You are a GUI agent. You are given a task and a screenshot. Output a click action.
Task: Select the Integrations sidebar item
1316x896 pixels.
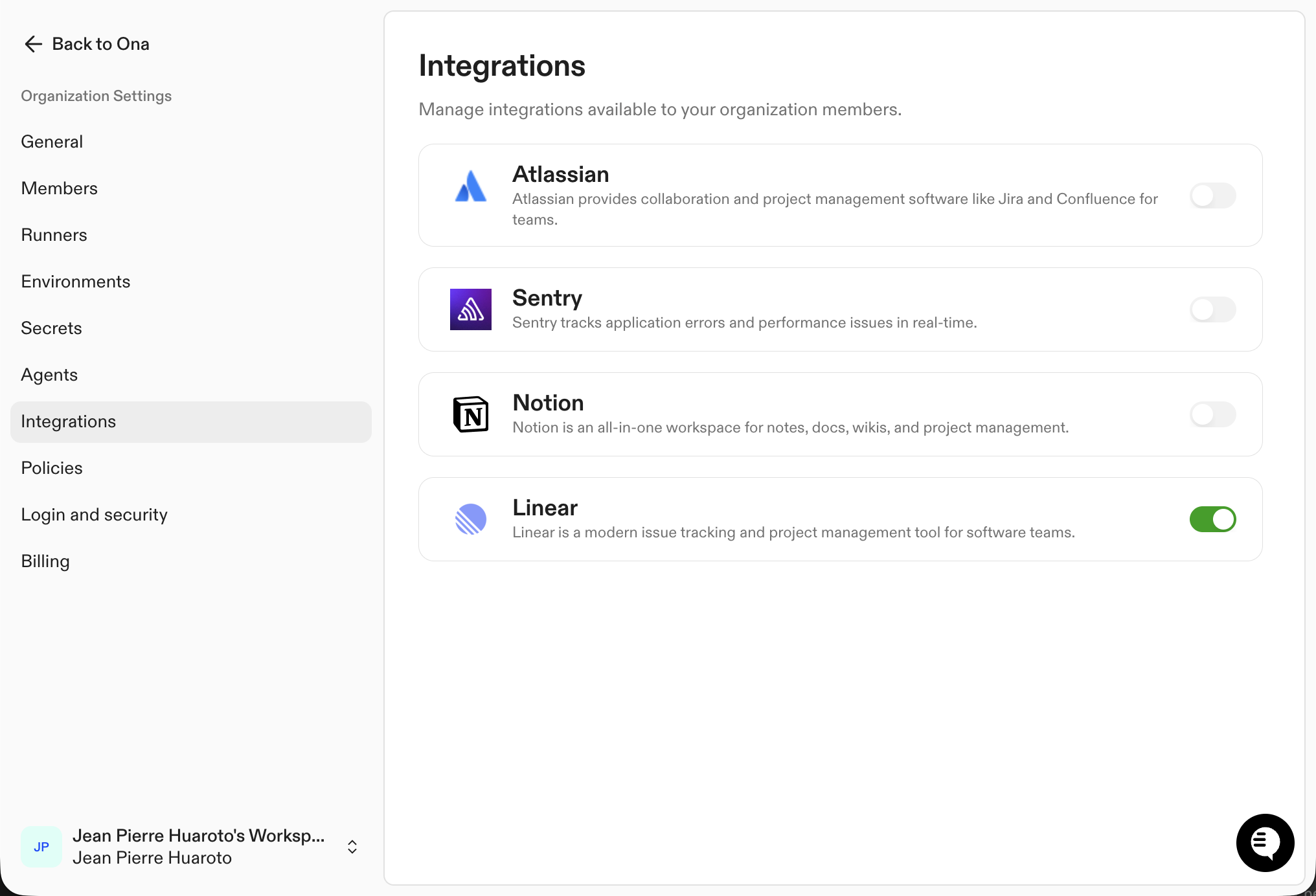[x=68, y=421]
